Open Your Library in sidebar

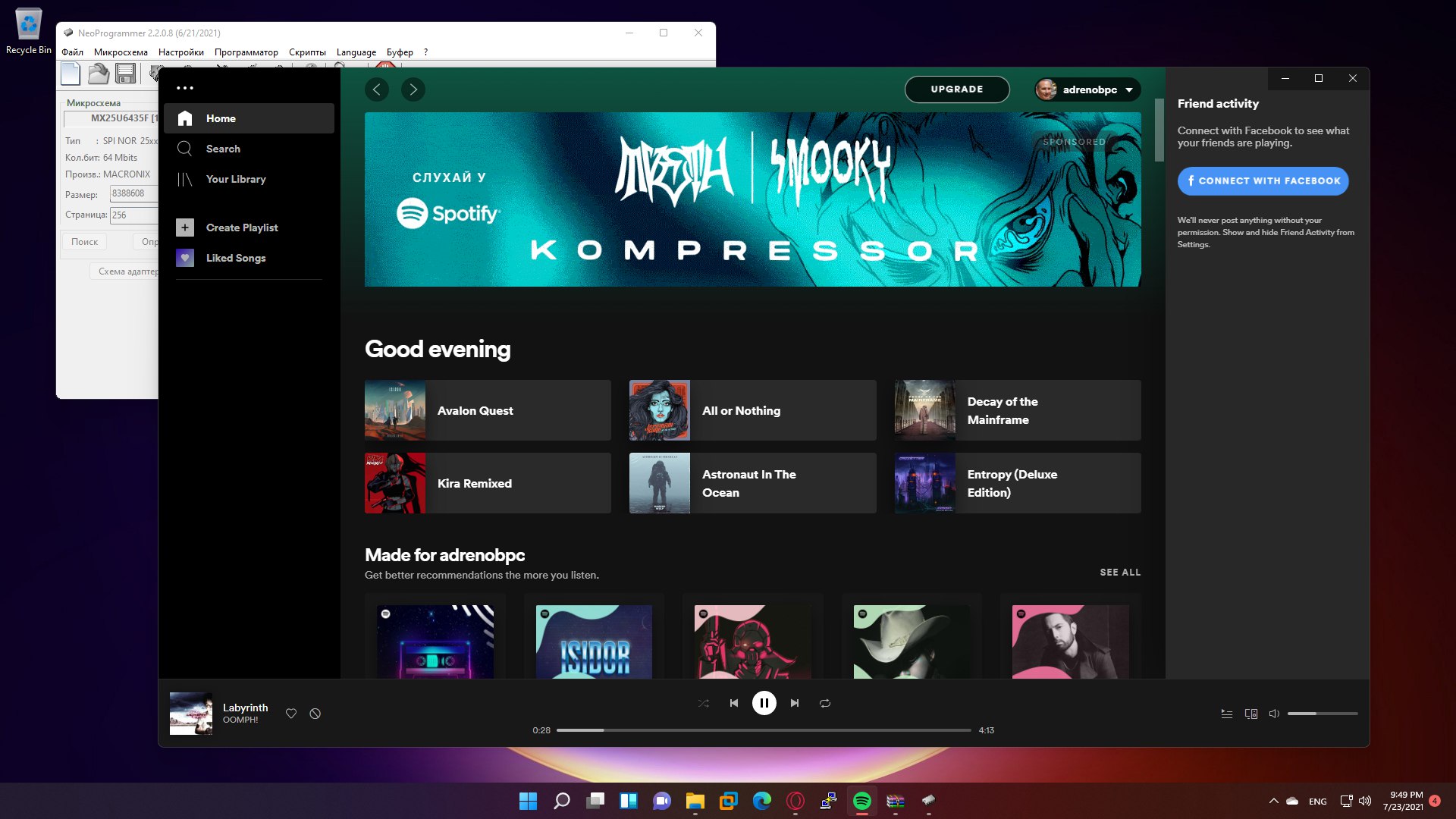pos(249,179)
